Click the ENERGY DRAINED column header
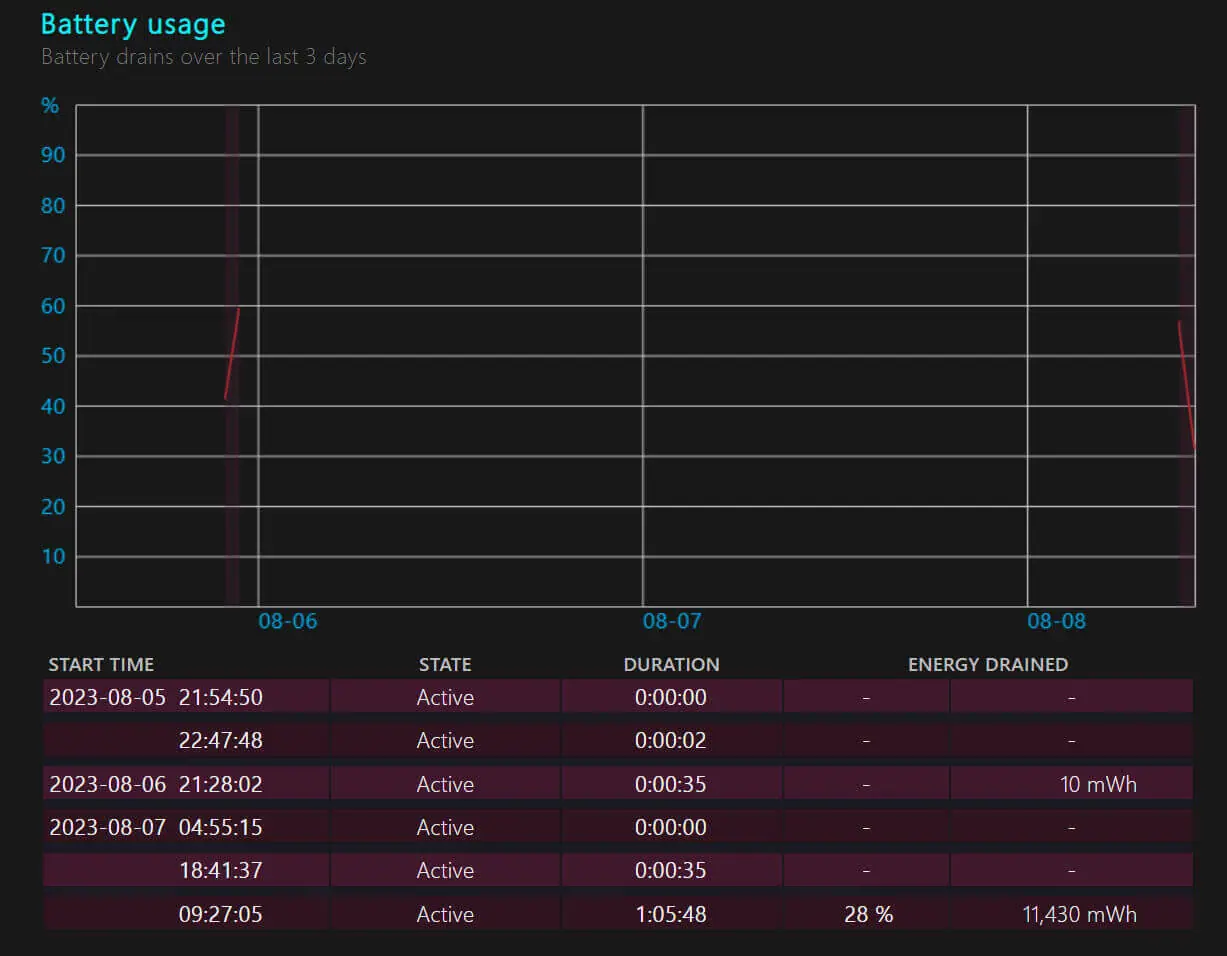Screen dimensions: 1227x956 coord(988,664)
